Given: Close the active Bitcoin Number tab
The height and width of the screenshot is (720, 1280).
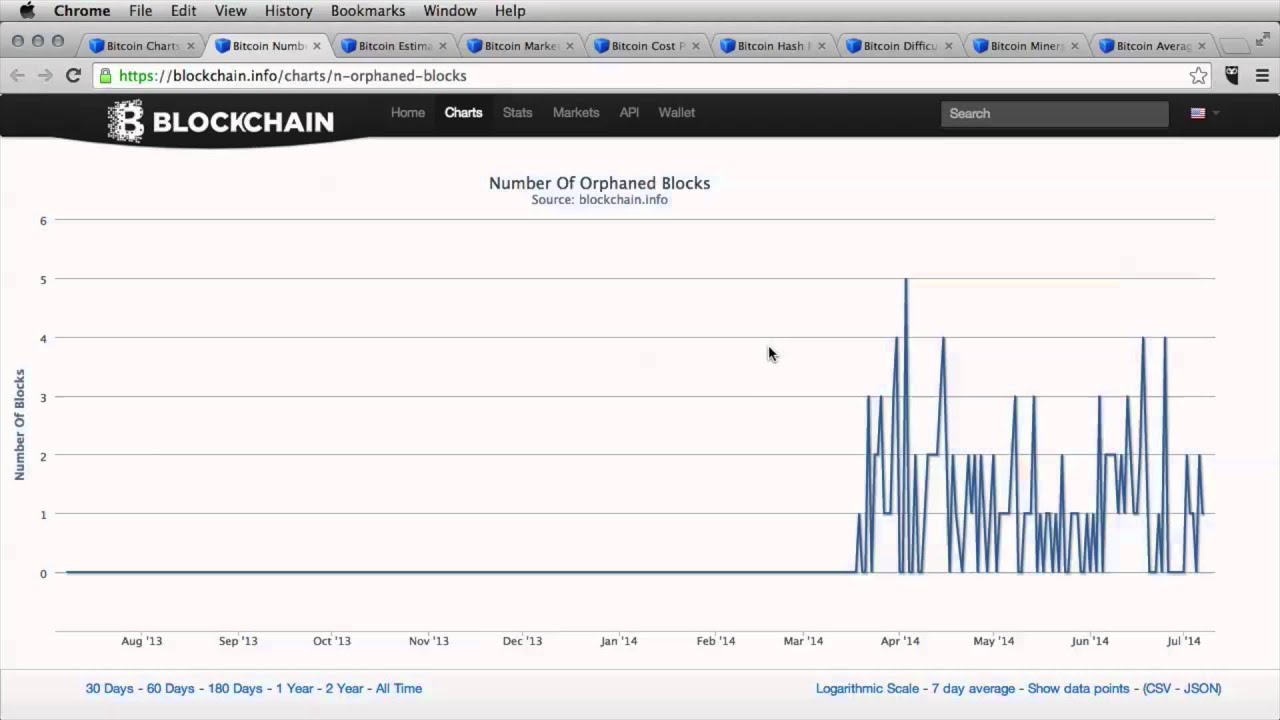Looking at the screenshot, I should pos(317,46).
